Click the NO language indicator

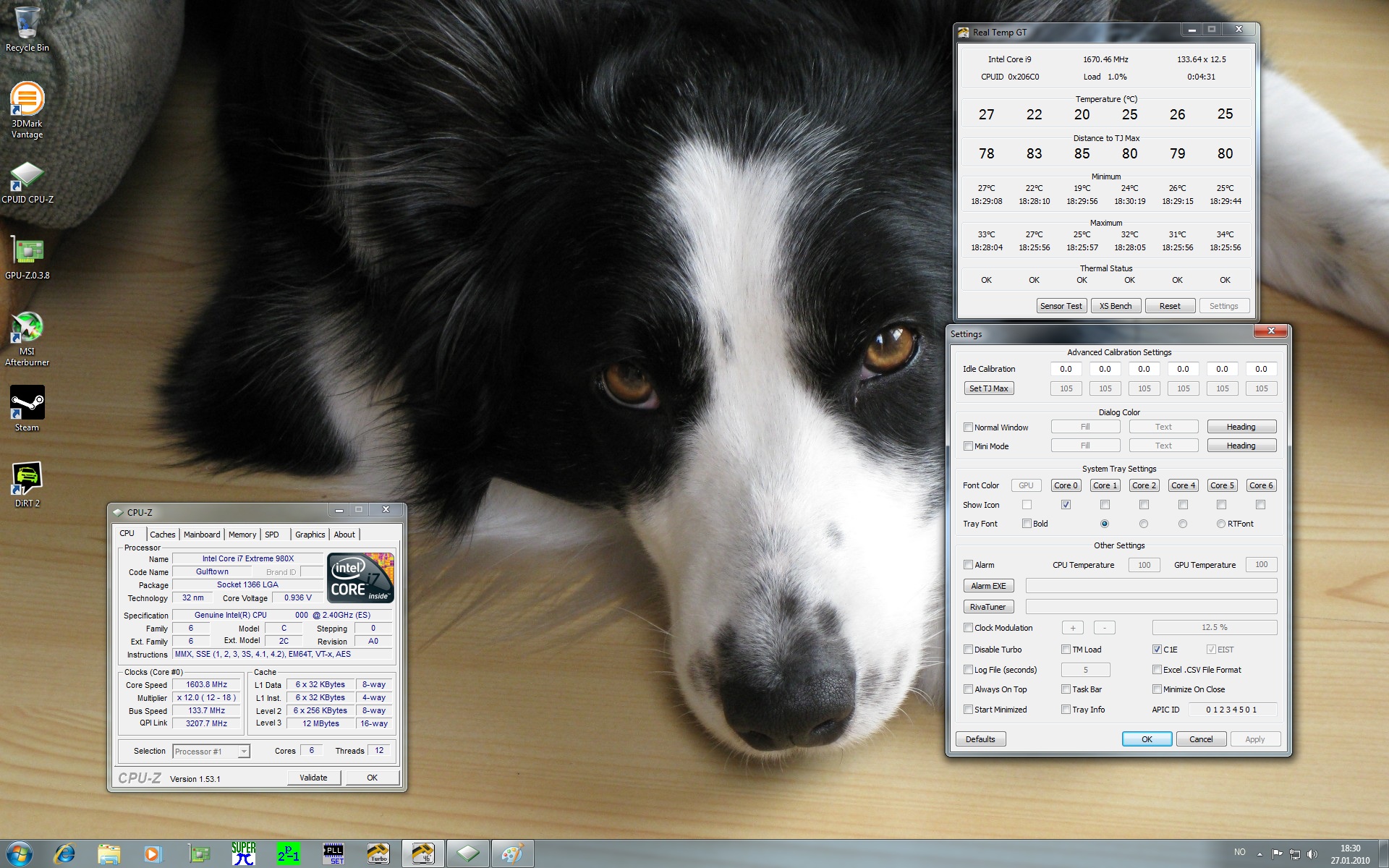1240,852
